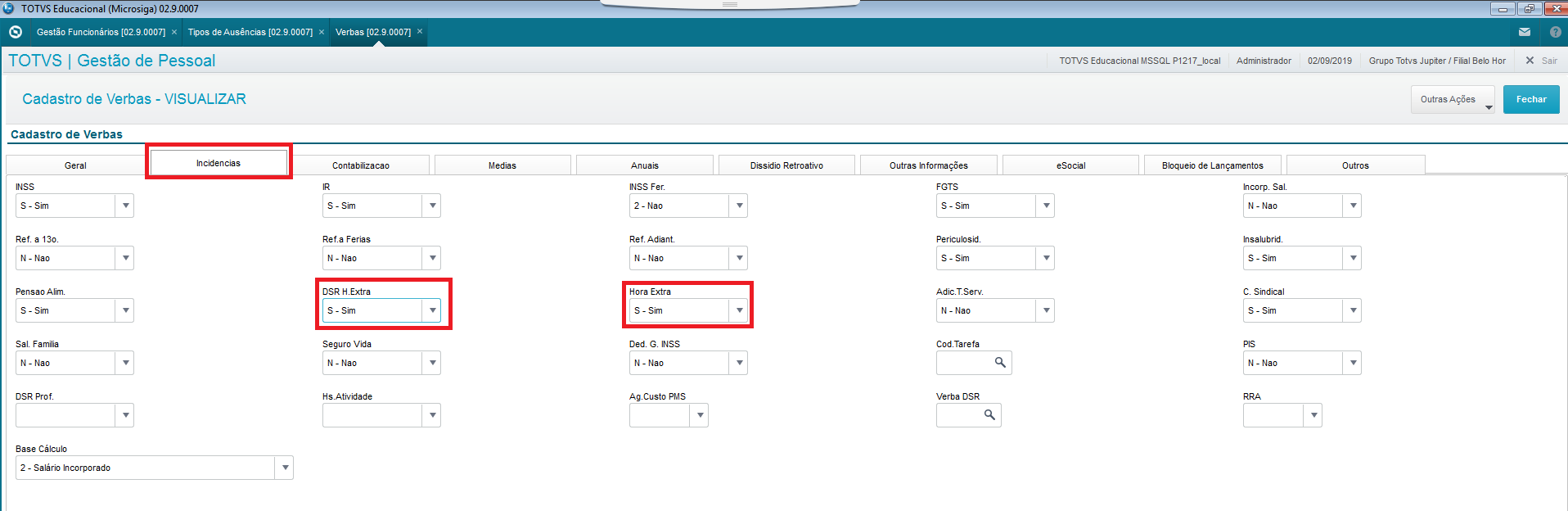Expand the Ded. G. INSS dropdown
1568x511 pixels.
739,363
